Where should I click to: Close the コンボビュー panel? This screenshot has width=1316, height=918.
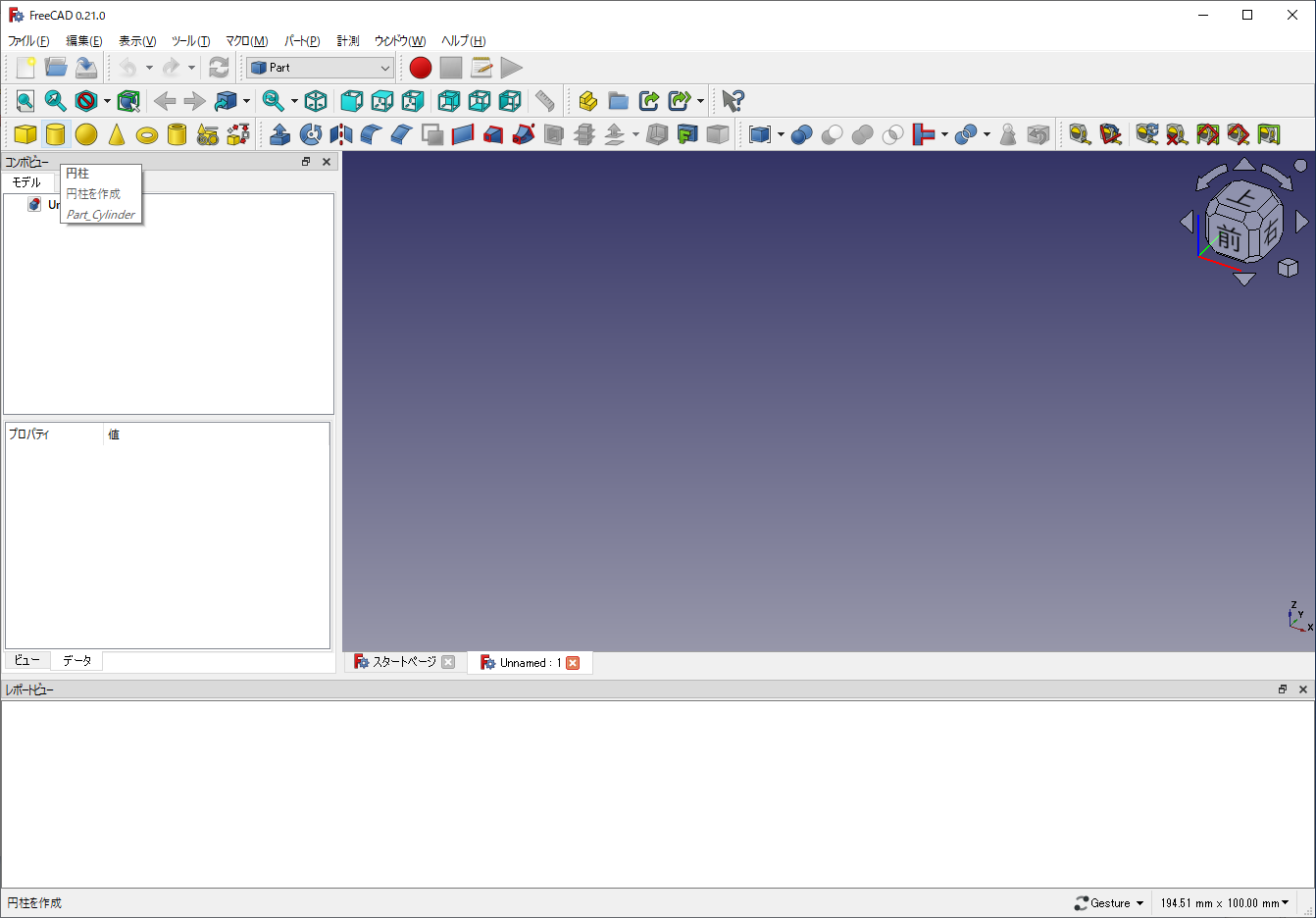coord(327,162)
